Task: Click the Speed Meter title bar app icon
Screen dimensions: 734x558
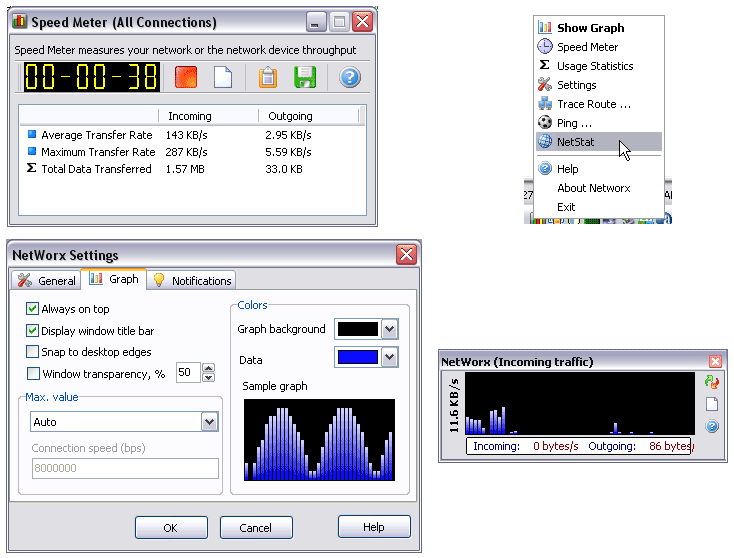Action: (x=19, y=21)
